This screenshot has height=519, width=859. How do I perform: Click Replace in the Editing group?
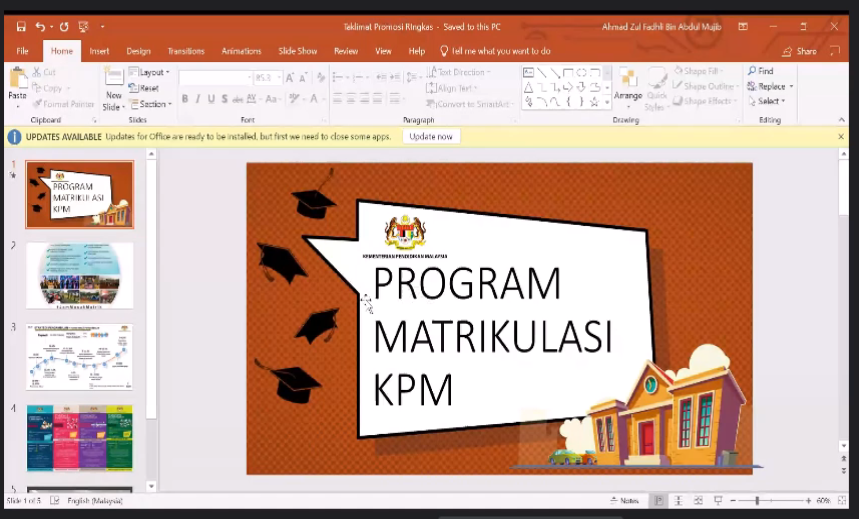click(x=770, y=86)
